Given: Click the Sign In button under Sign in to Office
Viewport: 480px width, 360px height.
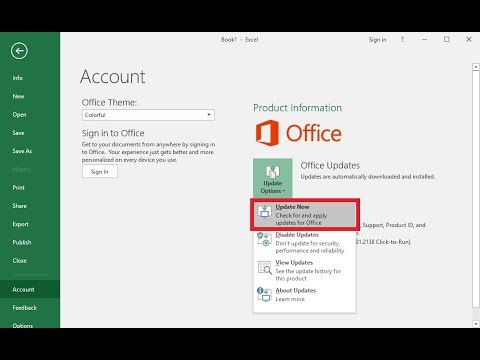Looking at the screenshot, I should pos(100,172).
